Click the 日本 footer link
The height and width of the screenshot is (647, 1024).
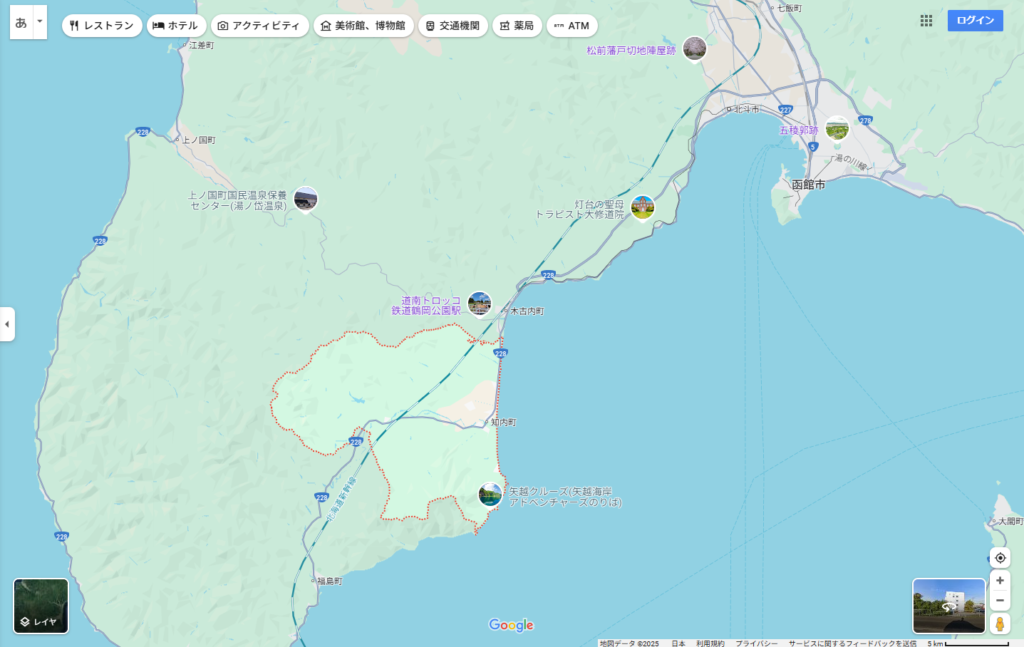click(x=679, y=643)
